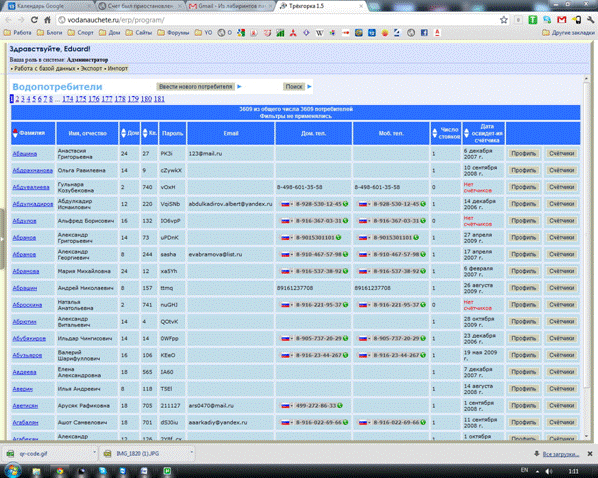The height and width of the screenshot is (478, 598).
Task: Click the page vertical scrollbar down arrow
Action: point(587,436)
